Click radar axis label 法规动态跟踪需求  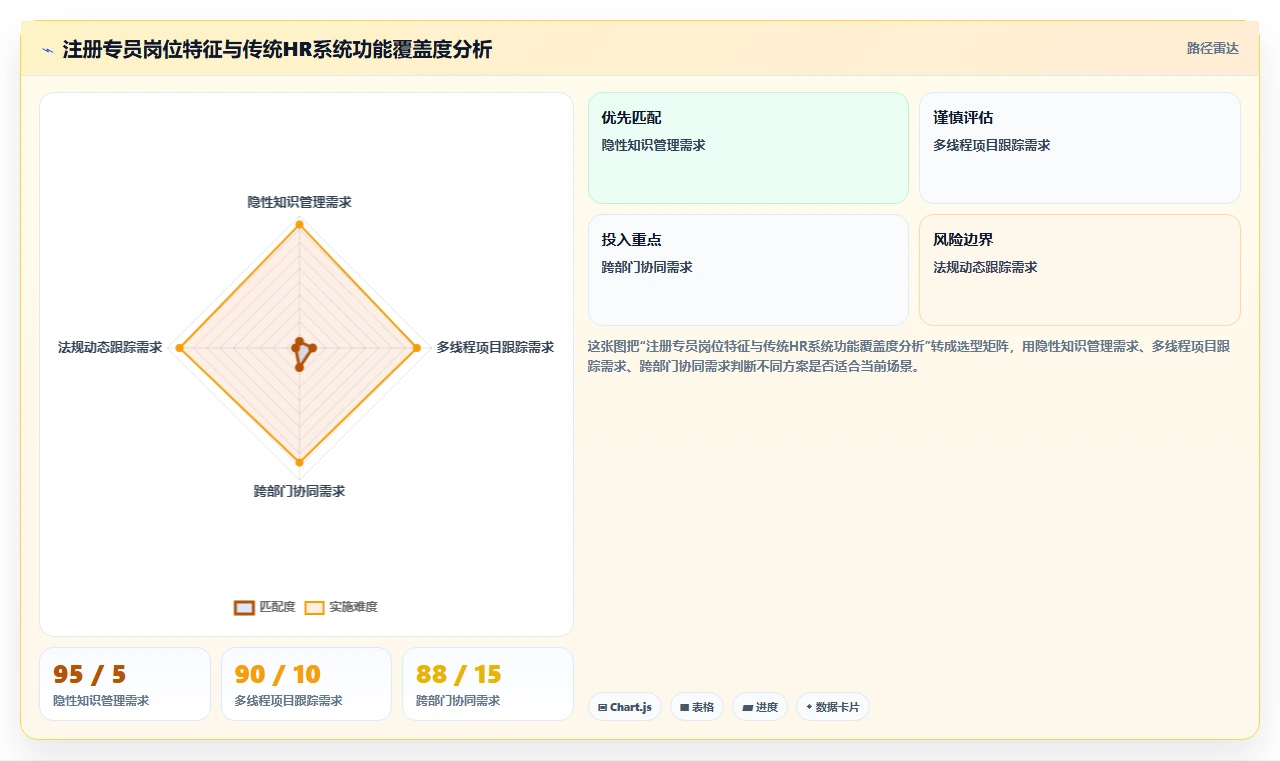click(110, 347)
